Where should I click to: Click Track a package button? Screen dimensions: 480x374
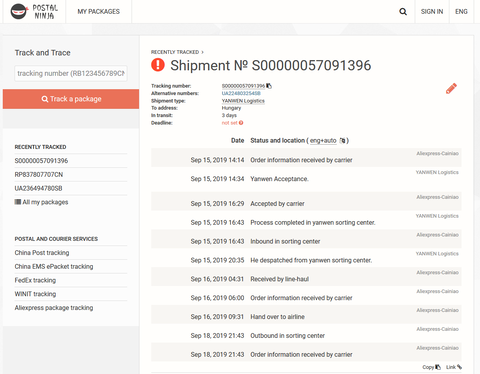pyautogui.click(x=71, y=99)
